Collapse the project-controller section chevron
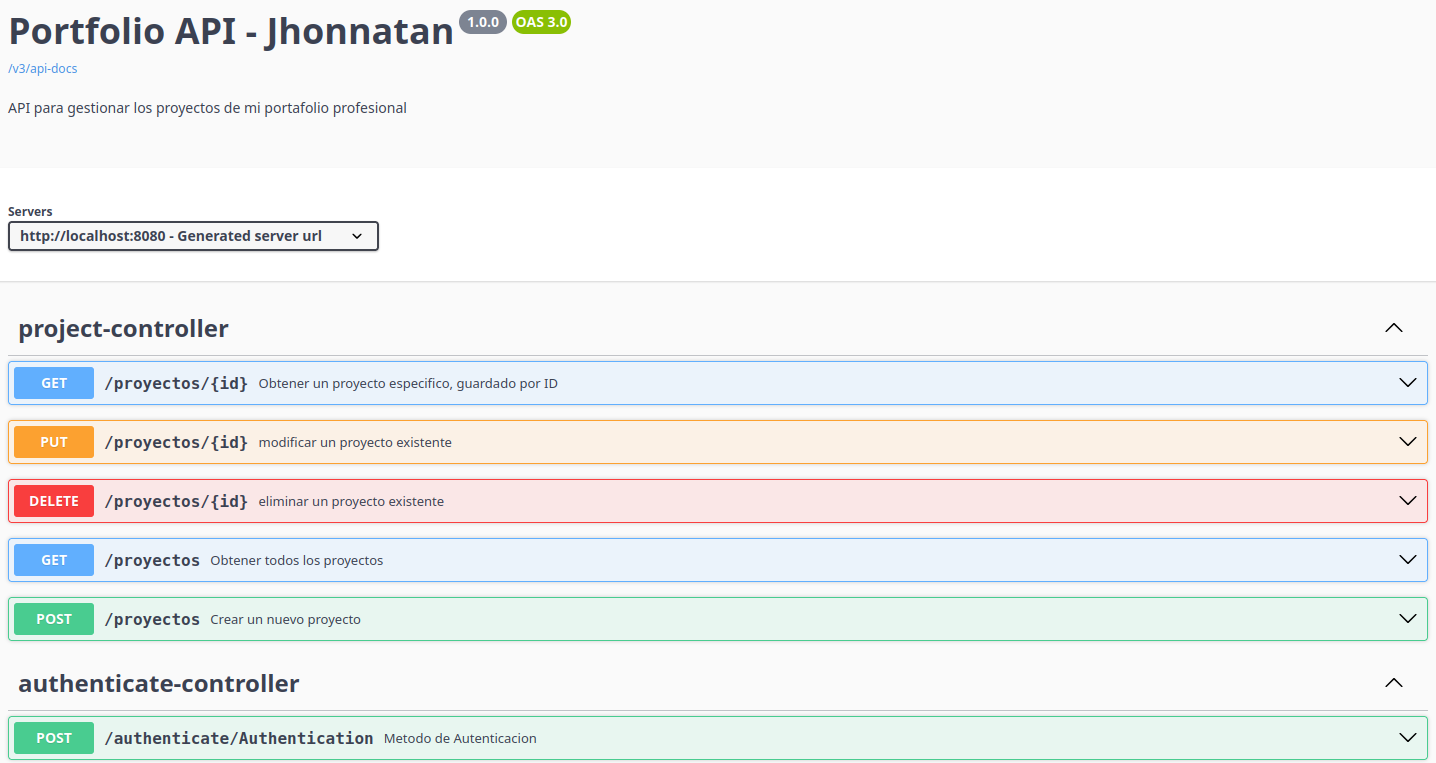The height and width of the screenshot is (763, 1436). point(1393,328)
